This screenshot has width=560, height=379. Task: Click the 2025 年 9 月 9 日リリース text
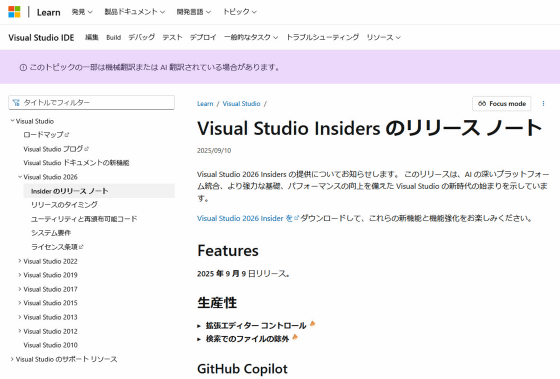coord(244,274)
